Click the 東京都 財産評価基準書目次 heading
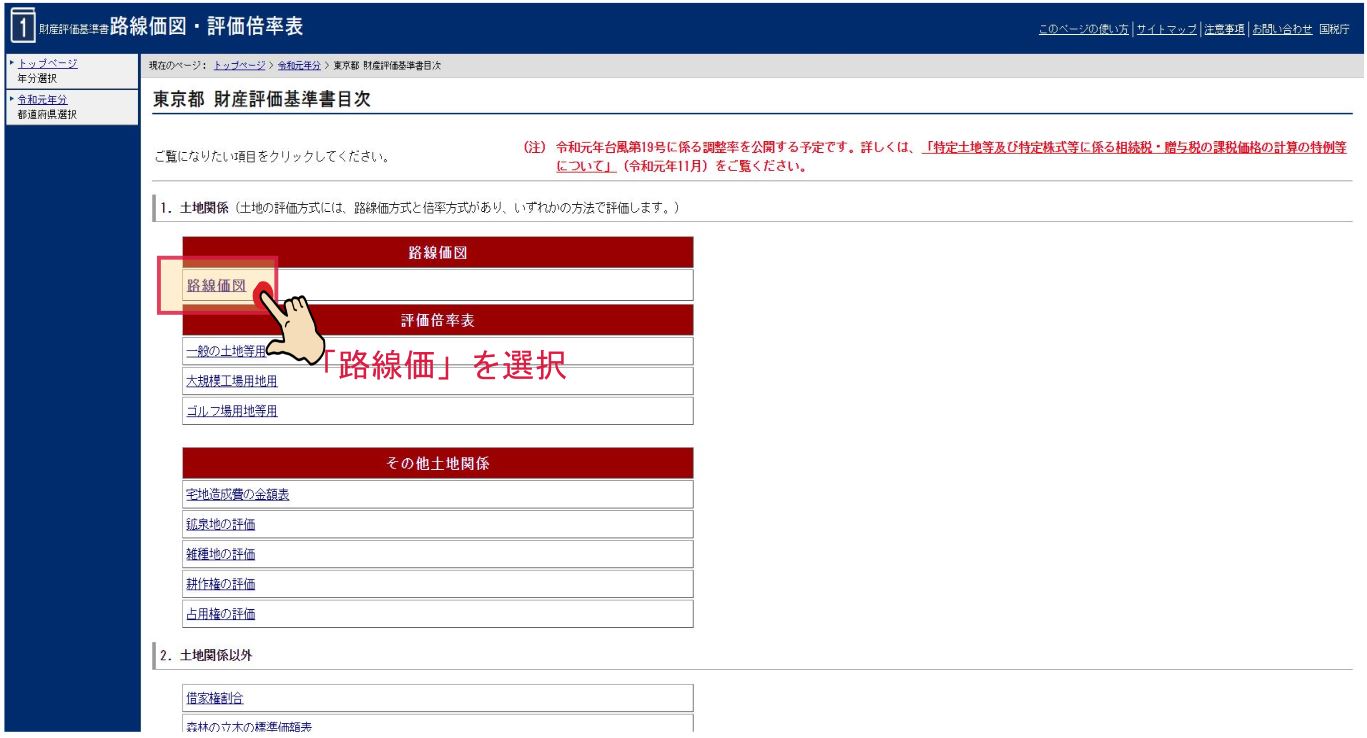The height and width of the screenshot is (738, 1367). [x=262, y=99]
